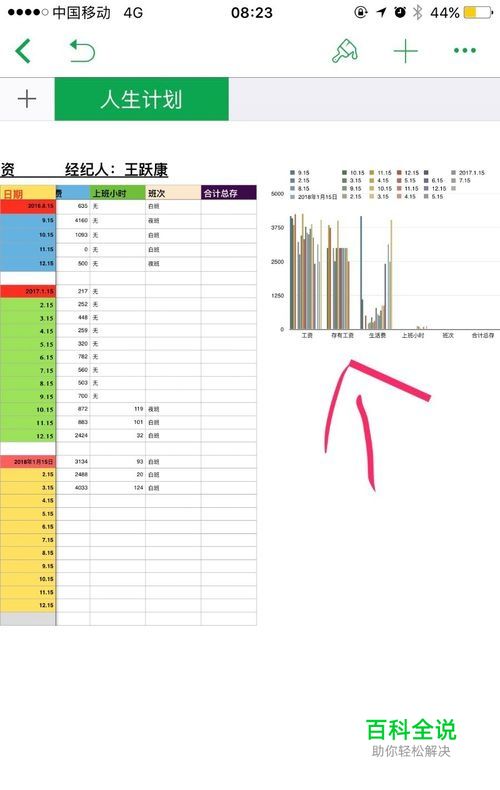The height and width of the screenshot is (790, 500).
Task: Tap the alarm clock status icon
Action: (400, 13)
